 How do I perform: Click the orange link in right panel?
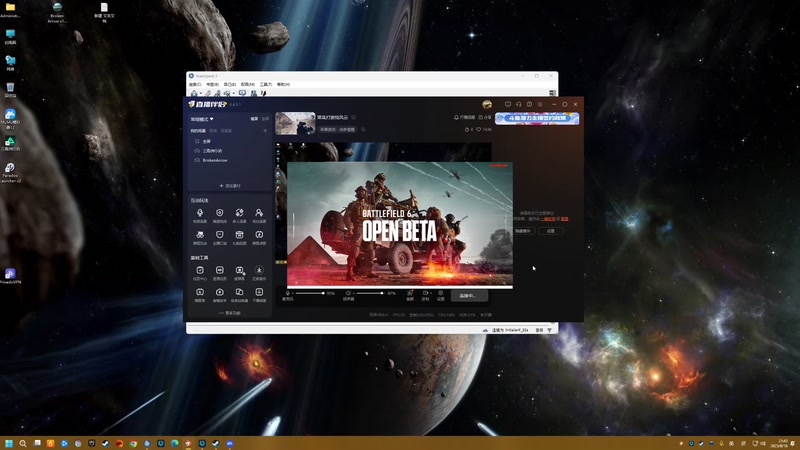click(x=548, y=219)
